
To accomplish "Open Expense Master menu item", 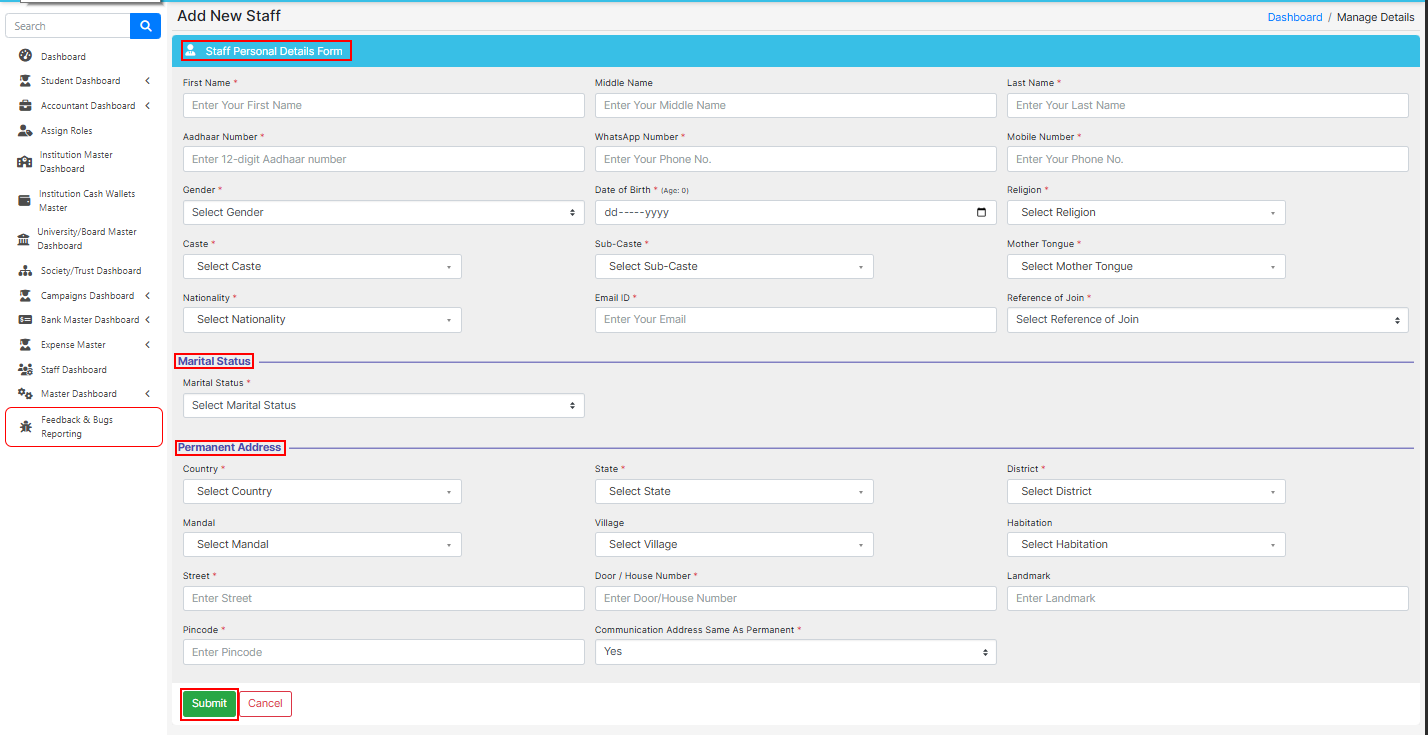I will point(73,345).
